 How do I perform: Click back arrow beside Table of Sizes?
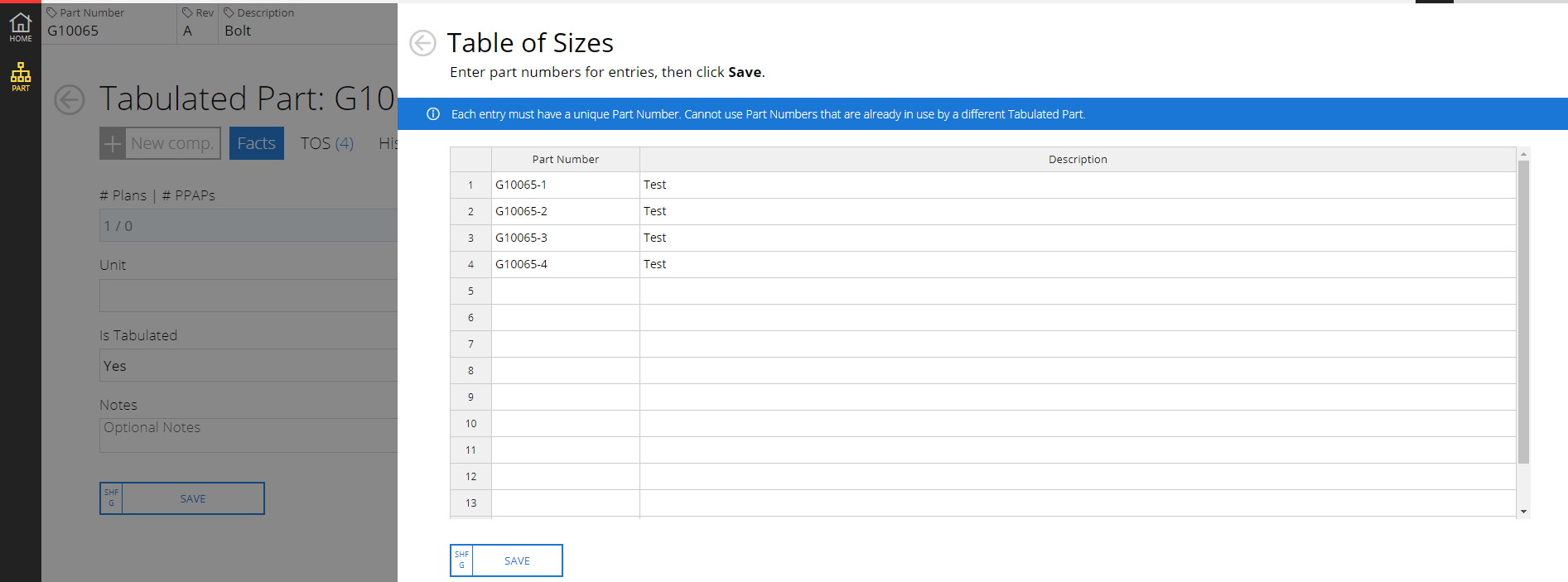tap(422, 43)
